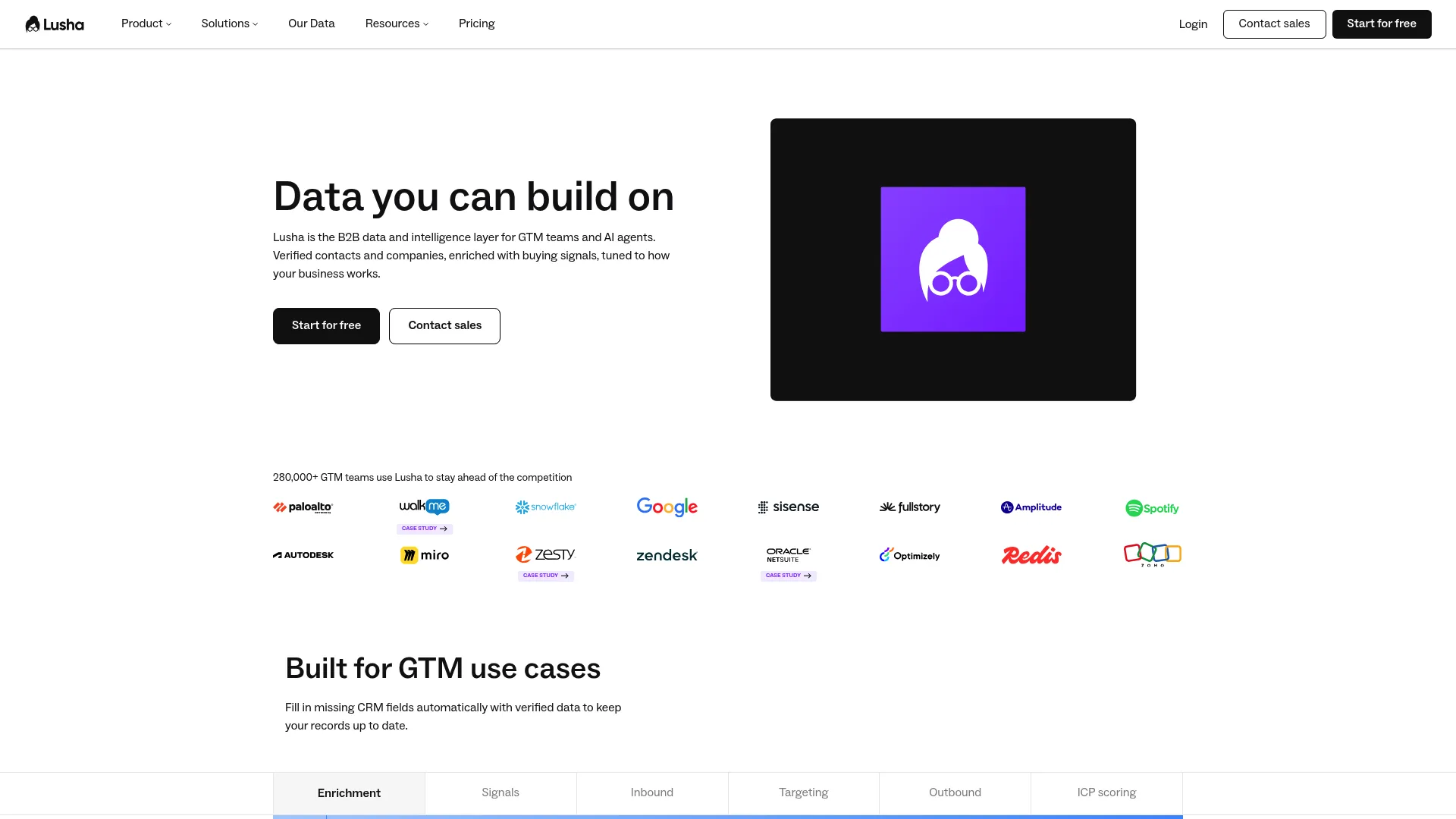Switch to the Targeting tab
The image size is (1456, 819).
[804, 793]
